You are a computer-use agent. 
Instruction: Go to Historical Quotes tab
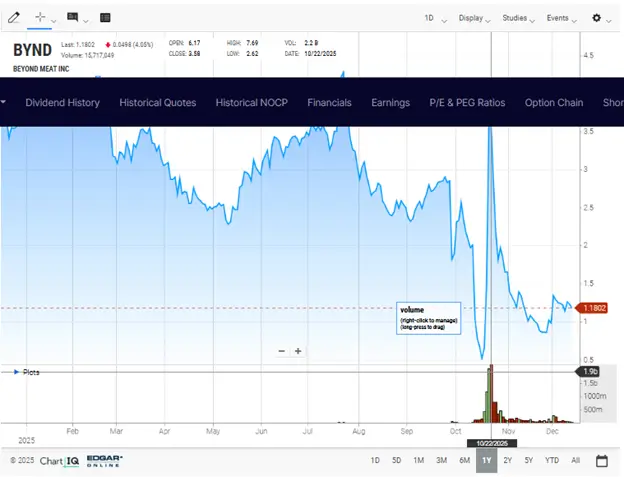pyautogui.click(x=158, y=103)
